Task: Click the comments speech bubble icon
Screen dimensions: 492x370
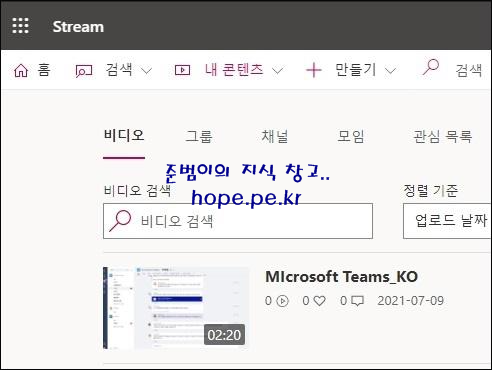Action: [x=357, y=301]
